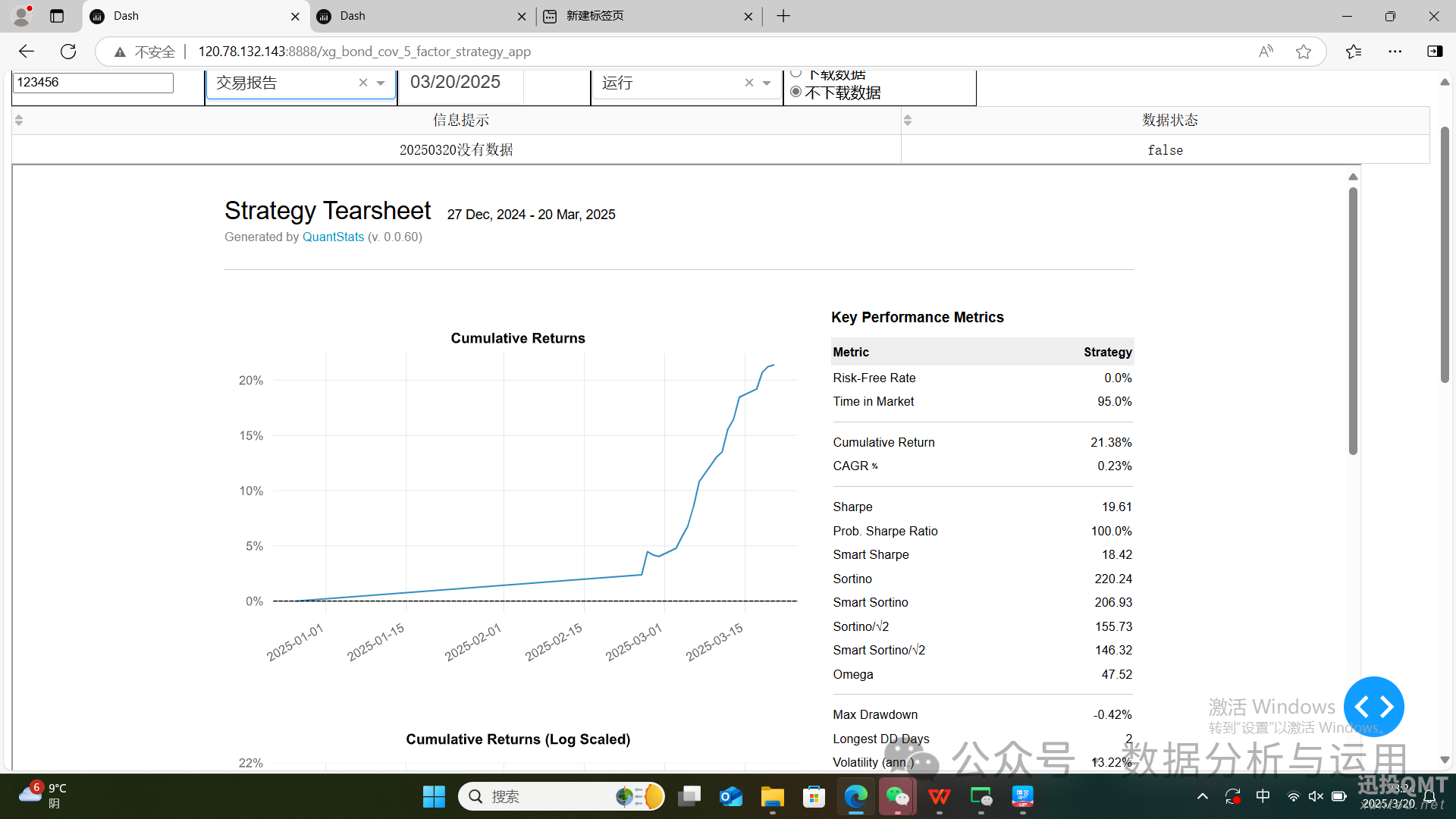Switch to the second Dash tab
Screen dimensions: 1456x819
point(422,16)
